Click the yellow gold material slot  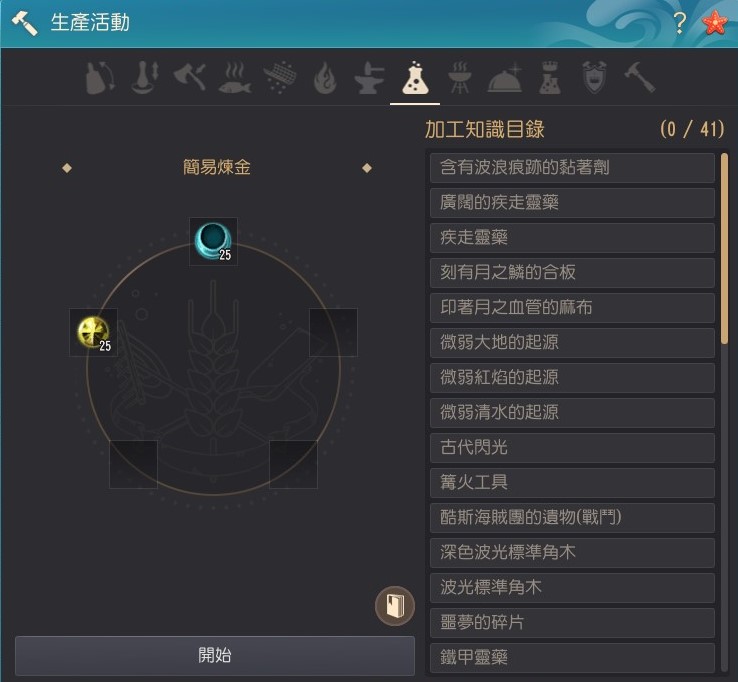(x=94, y=332)
